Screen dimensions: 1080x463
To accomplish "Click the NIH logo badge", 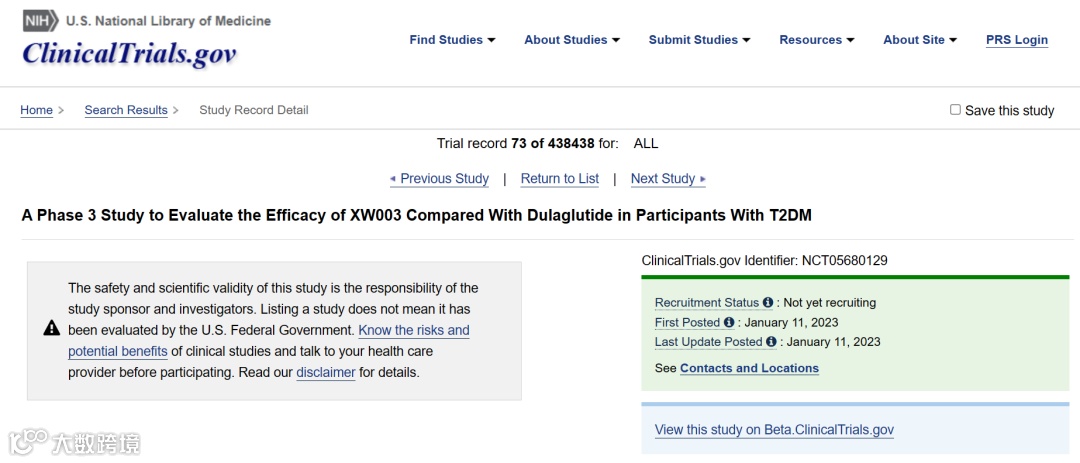I will (x=40, y=21).
